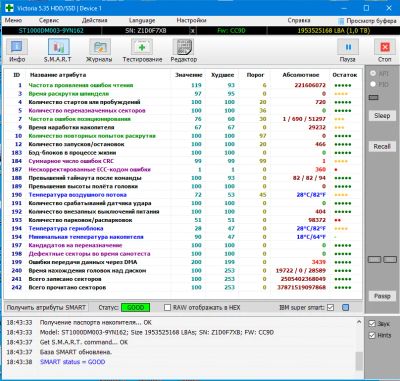
Task: Click the absolute value 29232
Action: 316,127
